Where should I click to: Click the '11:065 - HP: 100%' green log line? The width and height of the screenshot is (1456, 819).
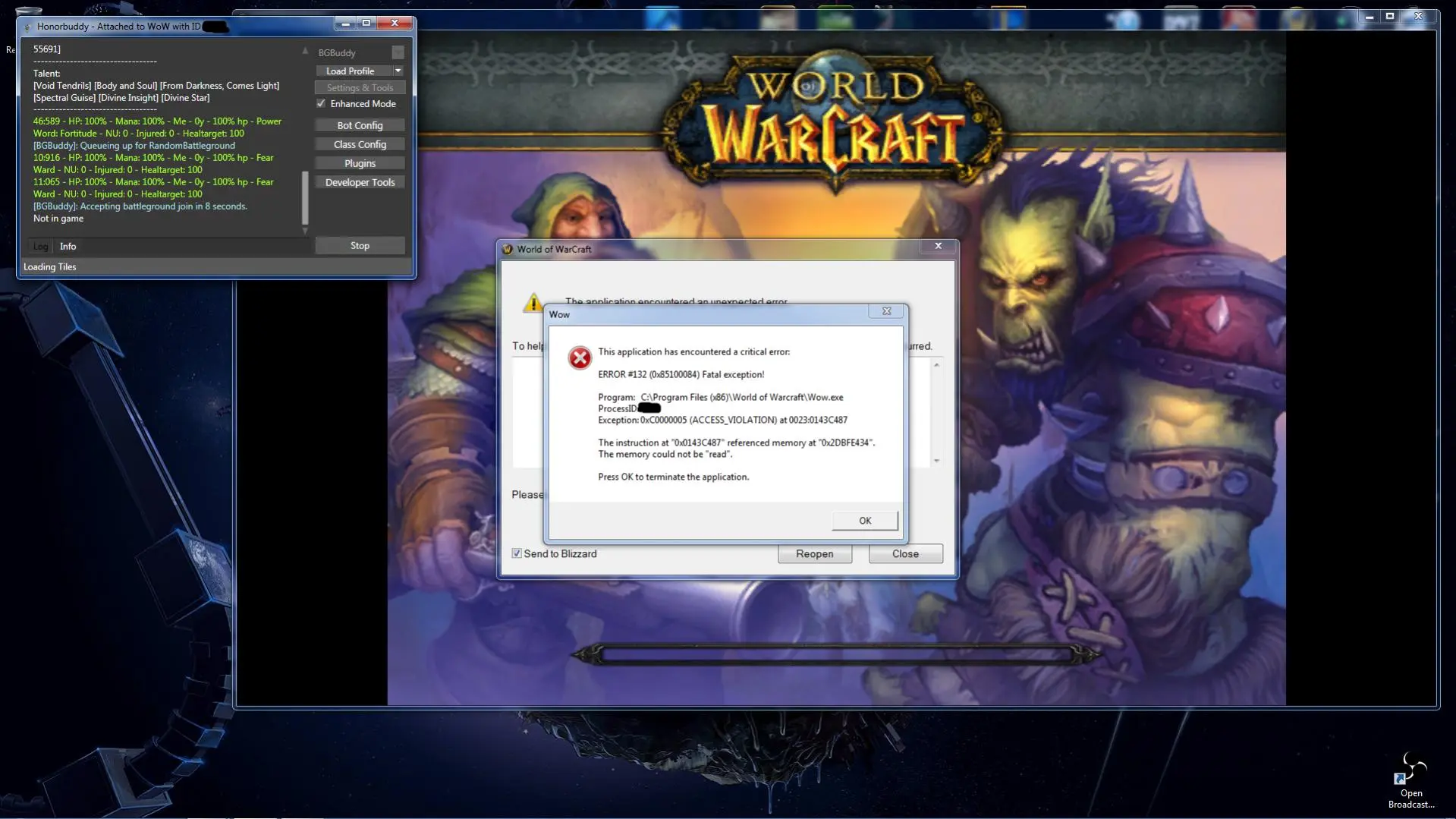153,187
